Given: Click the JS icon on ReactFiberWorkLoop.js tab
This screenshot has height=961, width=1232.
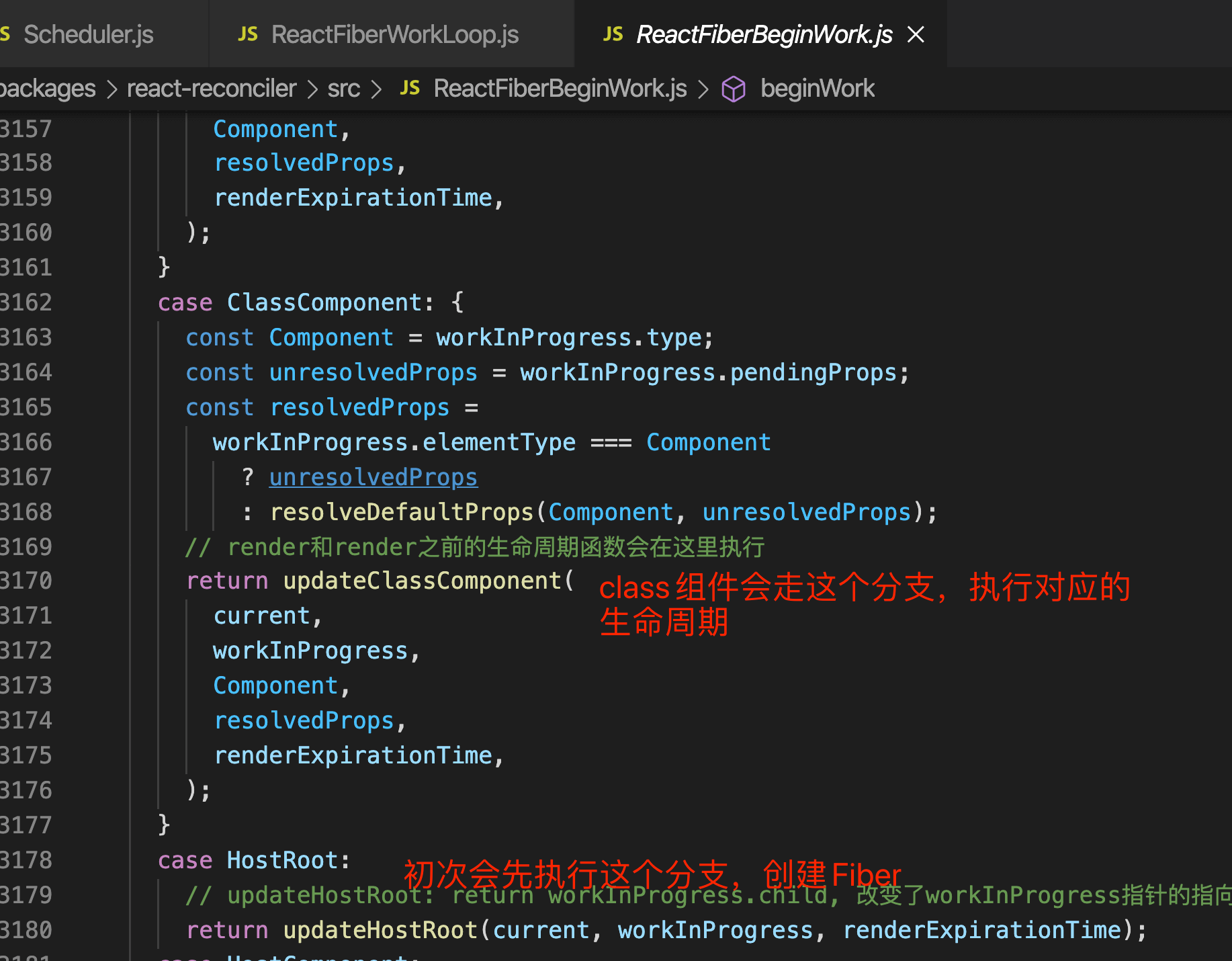Looking at the screenshot, I should point(248,34).
